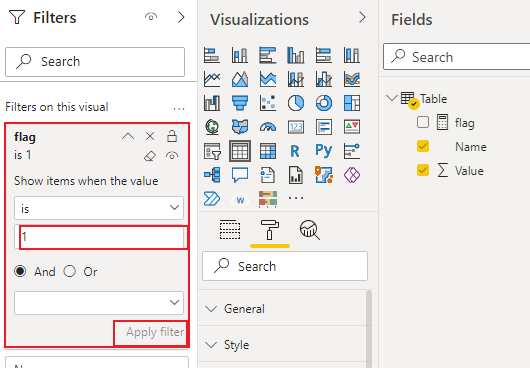Select the Multi-row card visual

coord(323,127)
